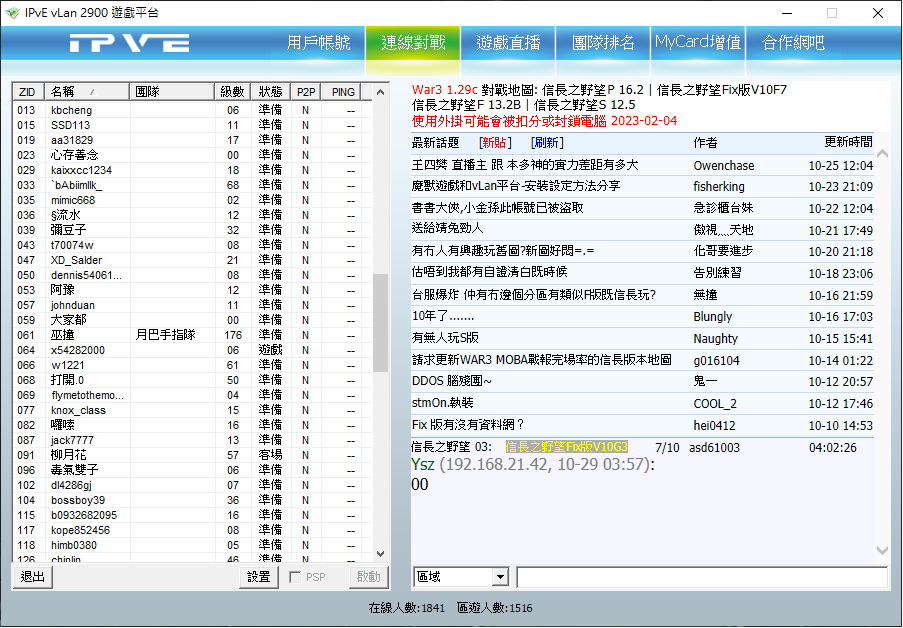Select user kaixxcc1234 in list
The height and width of the screenshot is (628, 903).
click(x=81, y=170)
